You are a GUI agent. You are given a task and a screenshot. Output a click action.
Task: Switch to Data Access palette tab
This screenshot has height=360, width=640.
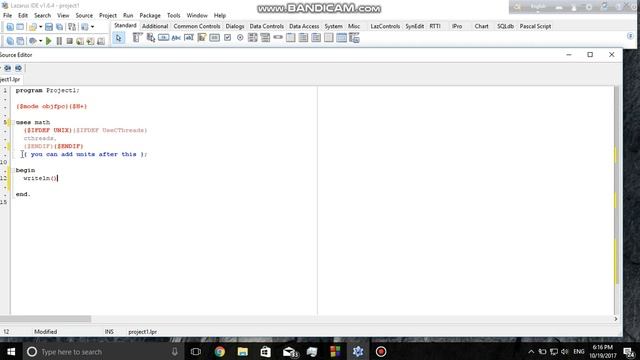point(304,26)
